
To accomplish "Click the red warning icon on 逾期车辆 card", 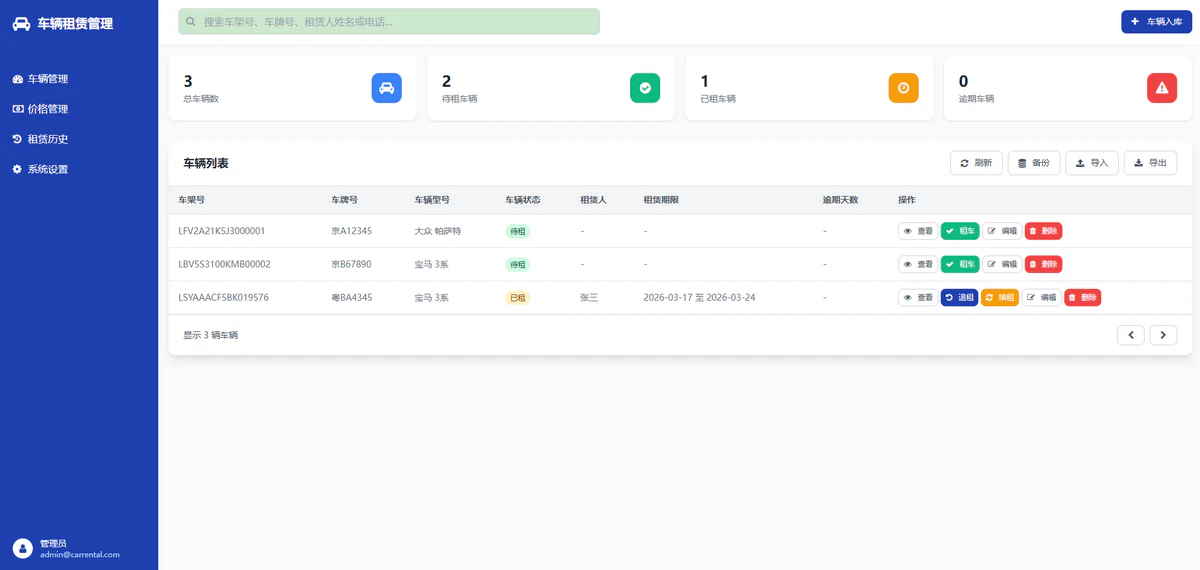I will [1161, 88].
